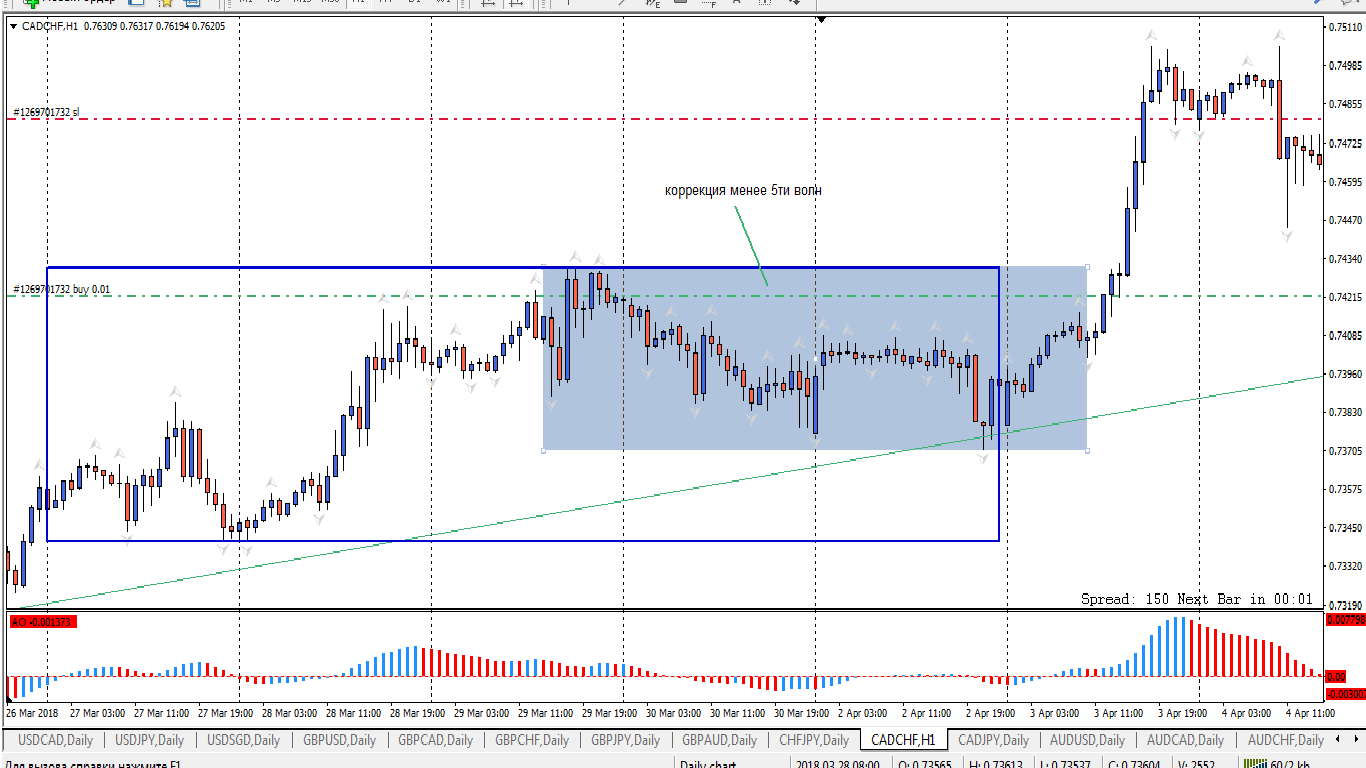
Task: Select the CHFJPY,Daily chart tab
Action: pyautogui.click(x=814, y=740)
